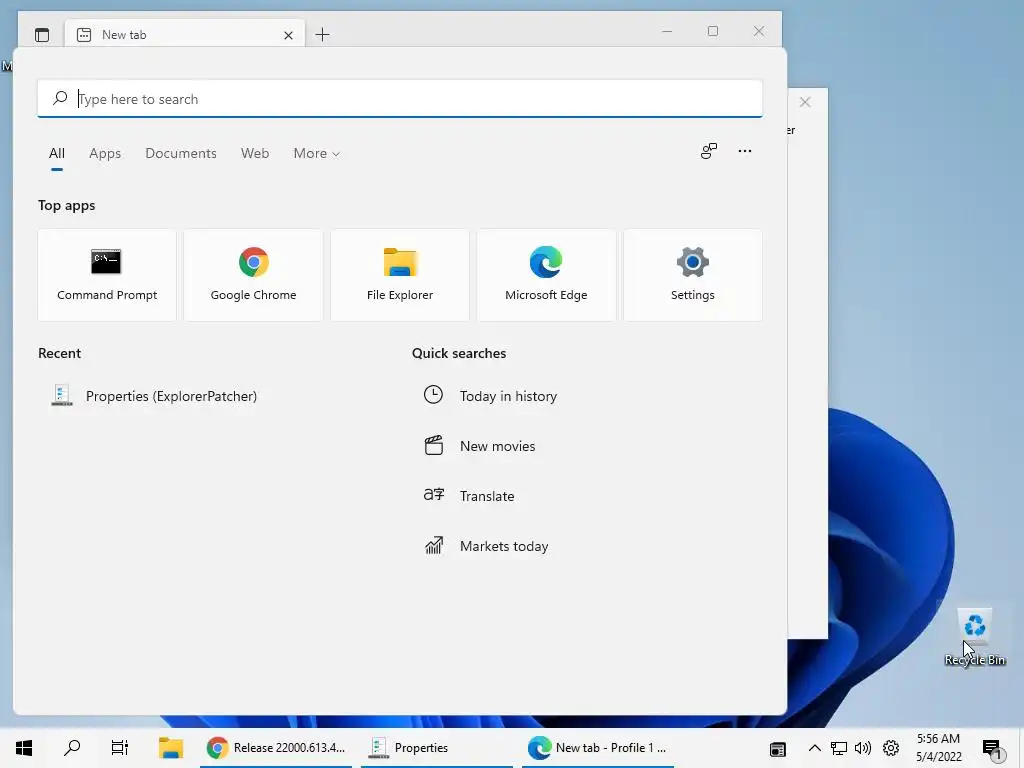Click the Today in history clock icon
The image size is (1024, 768).
(x=434, y=395)
